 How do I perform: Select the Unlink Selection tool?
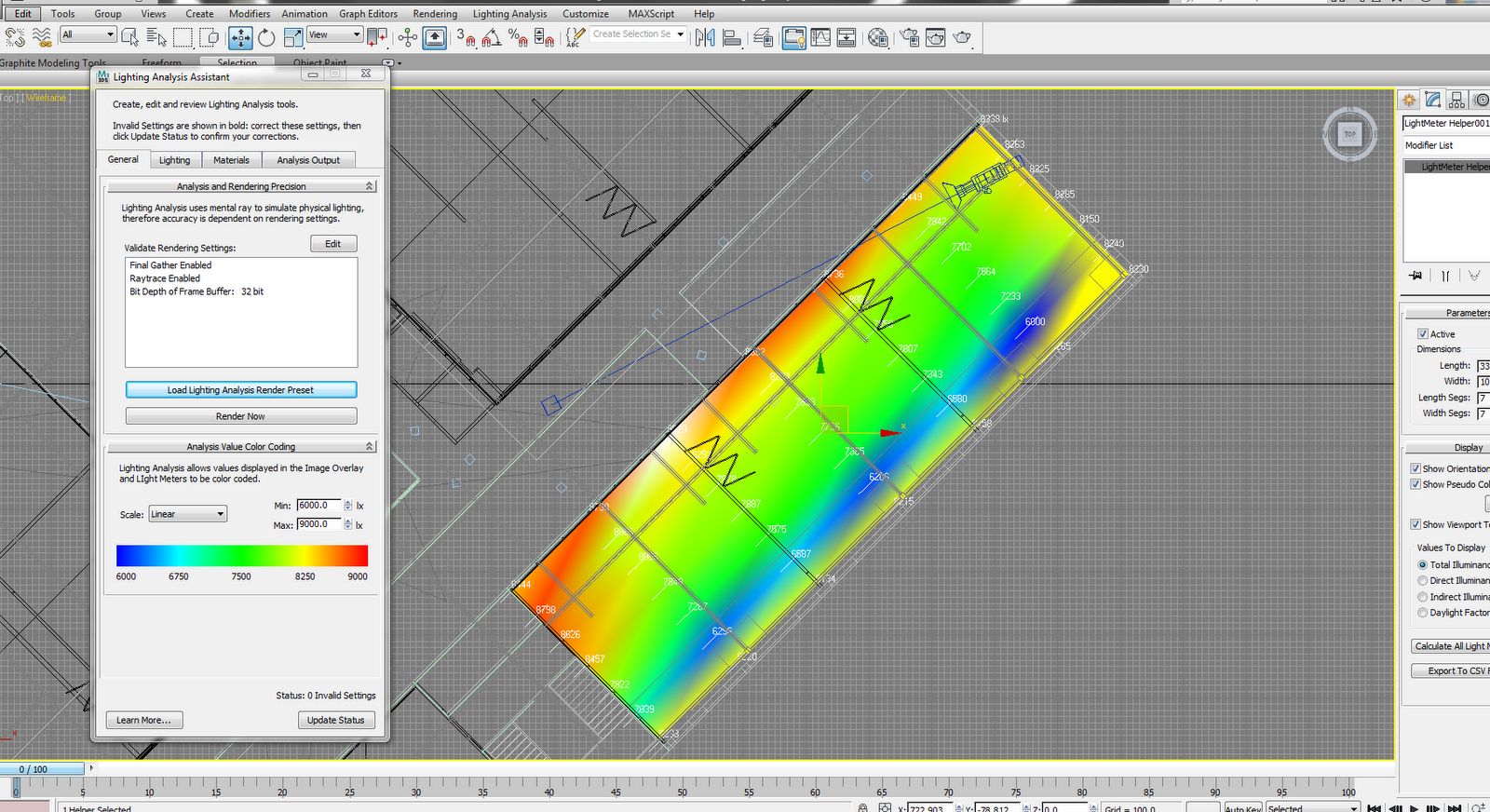(x=16, y=37)
